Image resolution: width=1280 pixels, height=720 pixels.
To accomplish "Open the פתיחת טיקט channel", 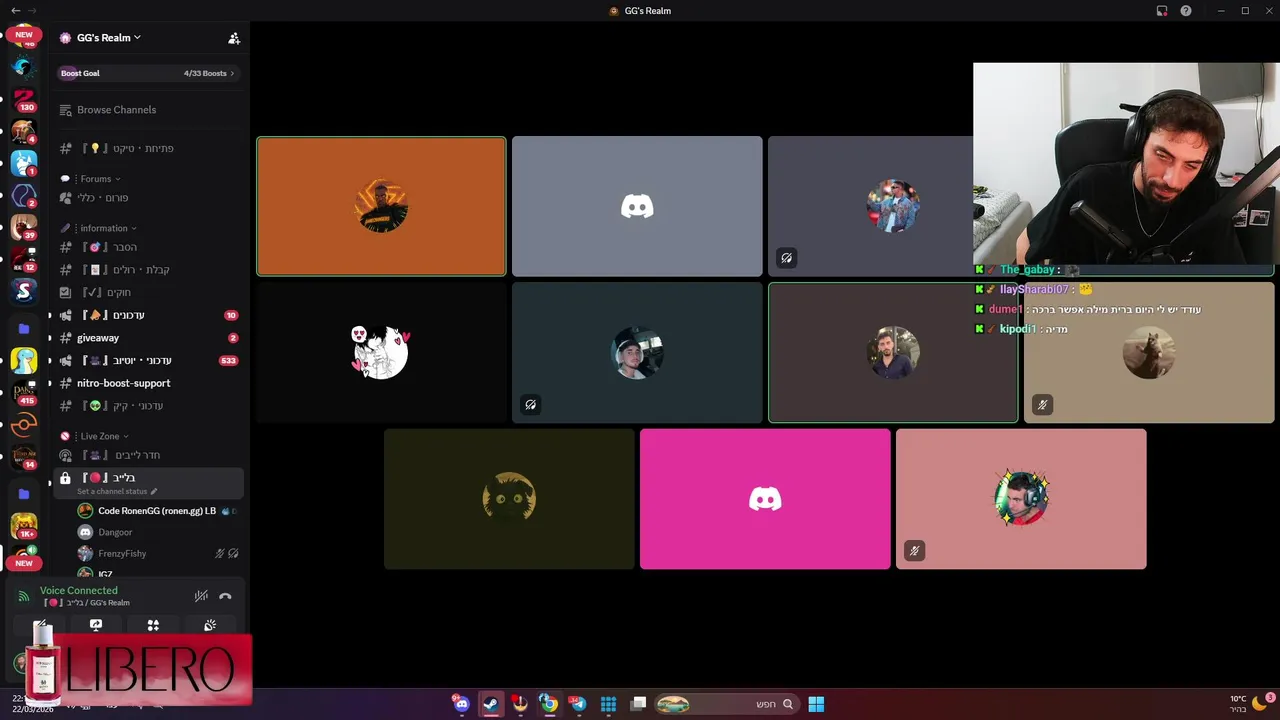I will [x=149, y=148].
